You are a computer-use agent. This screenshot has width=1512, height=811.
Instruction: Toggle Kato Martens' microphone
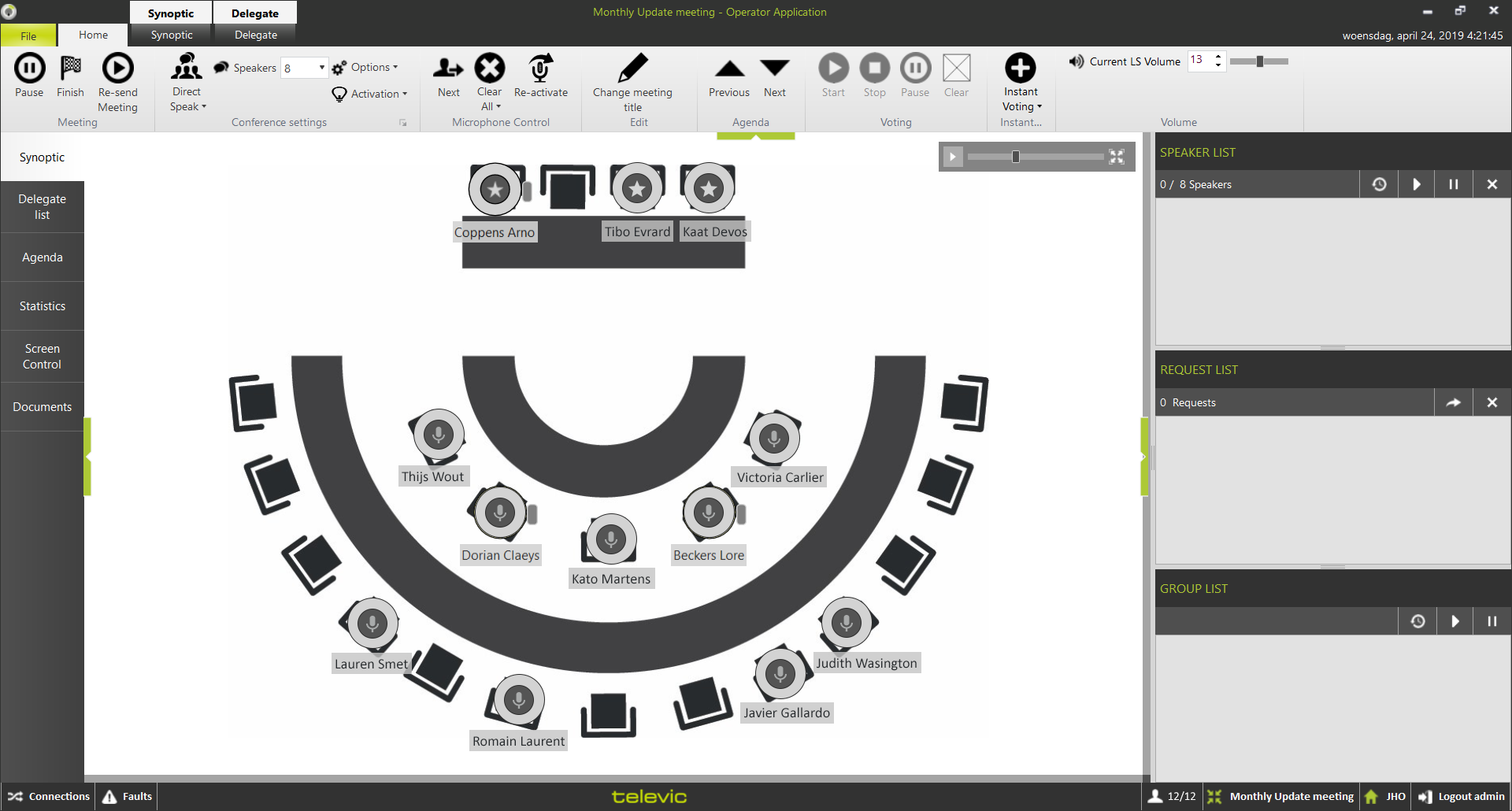611,539
